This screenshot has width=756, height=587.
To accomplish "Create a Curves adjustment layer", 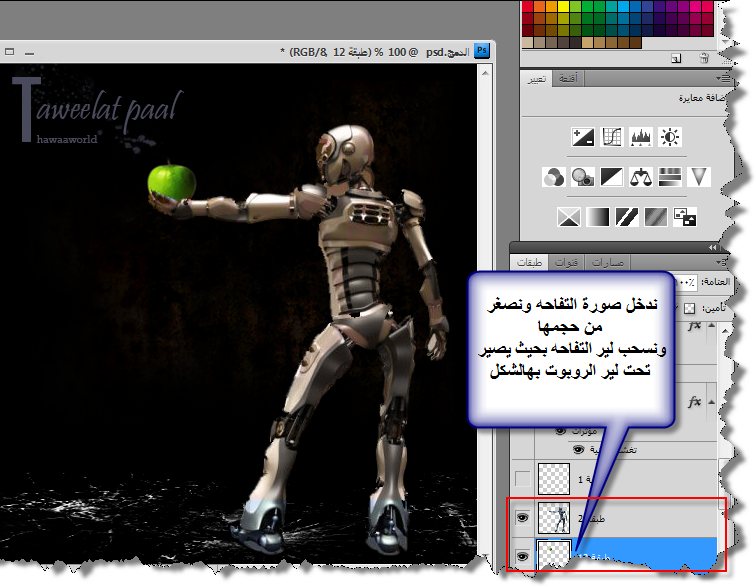I will [x=612, y=137].
